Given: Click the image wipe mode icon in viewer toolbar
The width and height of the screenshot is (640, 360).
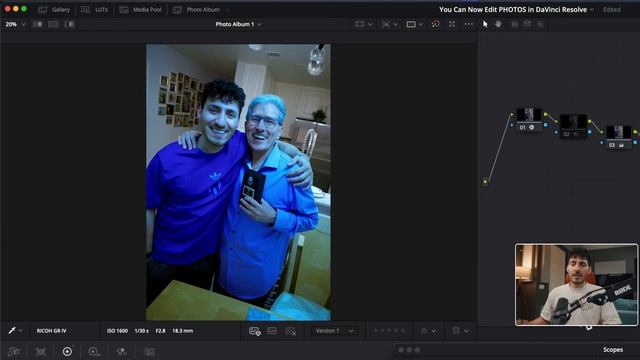Looking at the screenshot, I should (360, 24).
